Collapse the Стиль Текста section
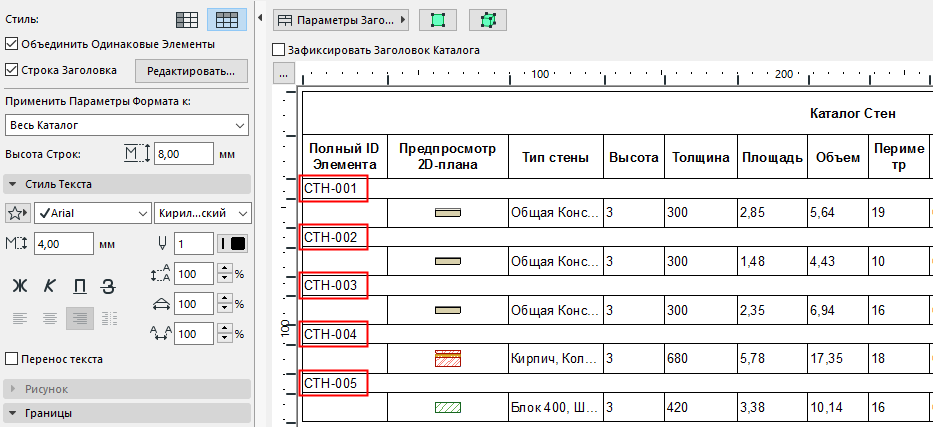 click(127, 184)
